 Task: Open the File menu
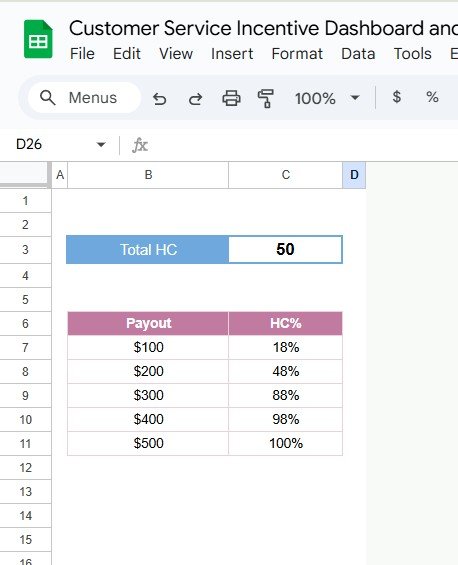tap(82, 54)
